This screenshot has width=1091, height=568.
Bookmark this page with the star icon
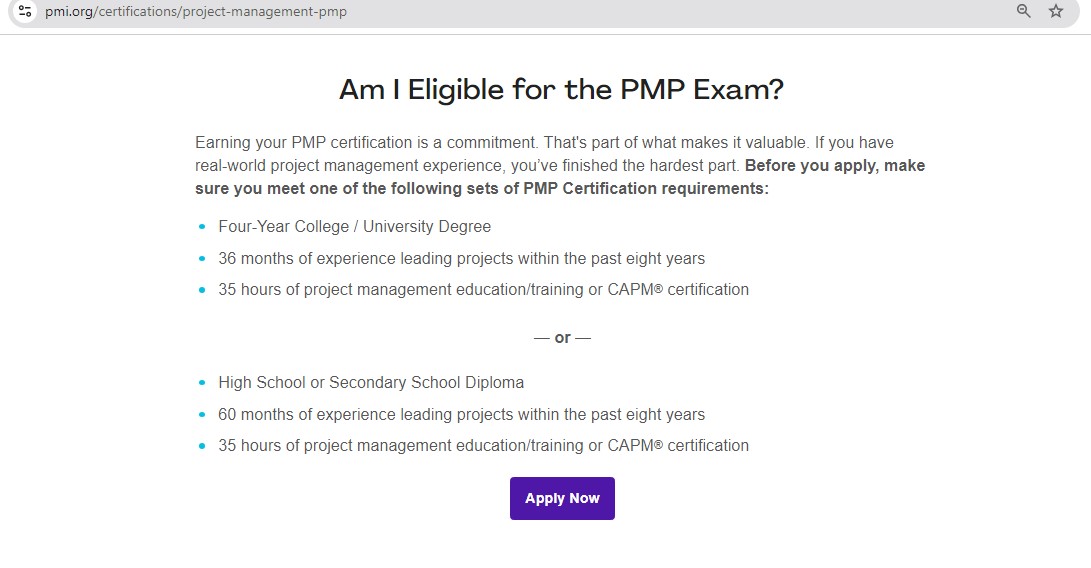[x=1056, y=11]
